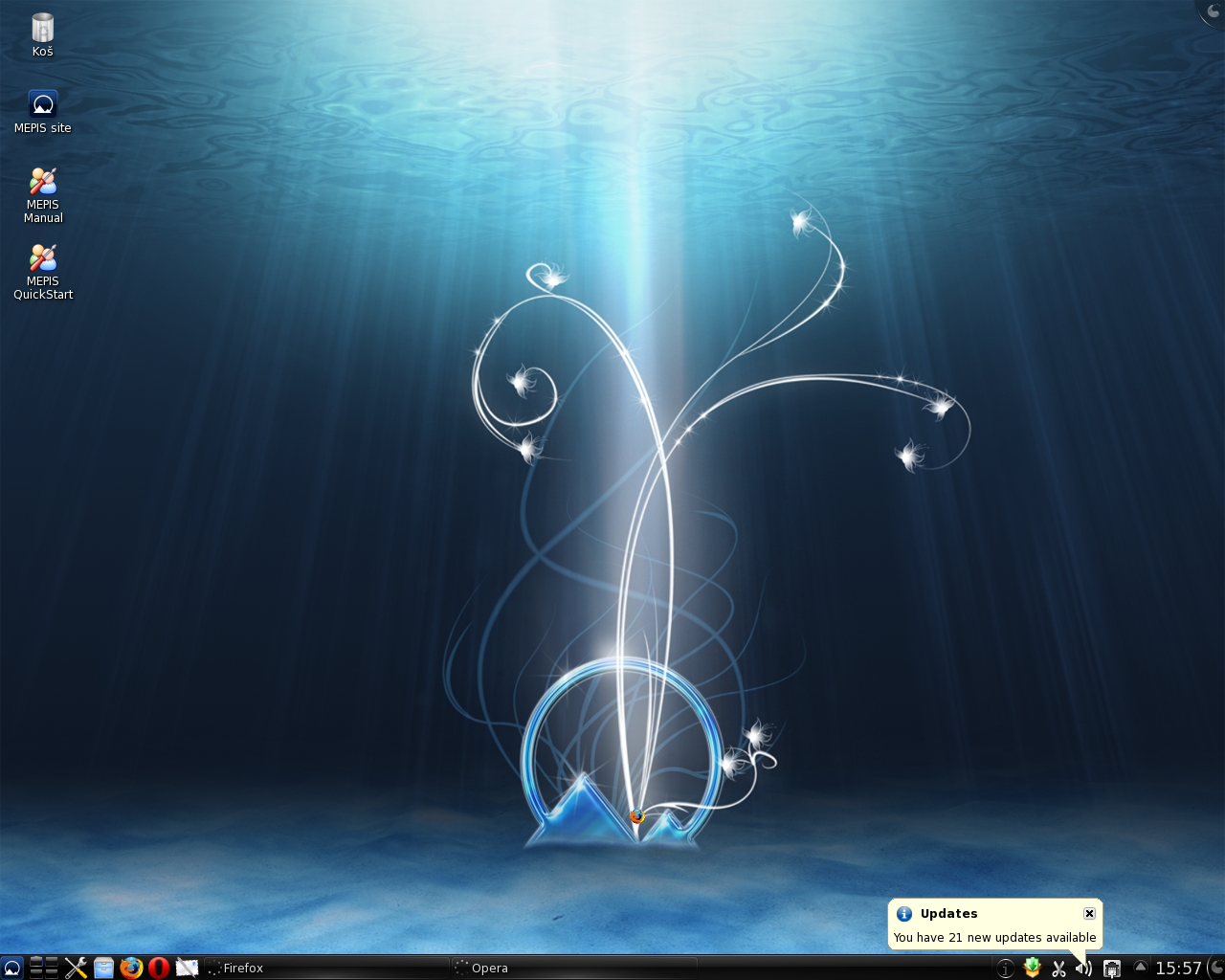This screenshot has height=980, width=1225.
Task: Open the file manager cabinet icon
Action: pos(103,968)
